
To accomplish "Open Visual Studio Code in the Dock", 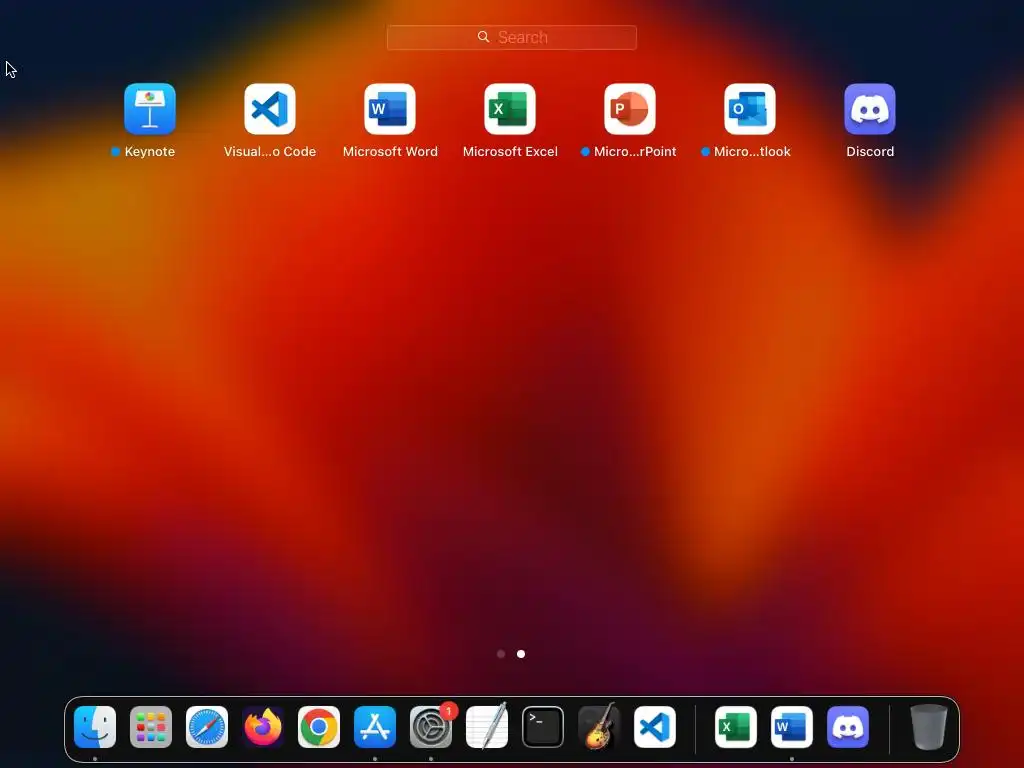I will pos(655,727).
